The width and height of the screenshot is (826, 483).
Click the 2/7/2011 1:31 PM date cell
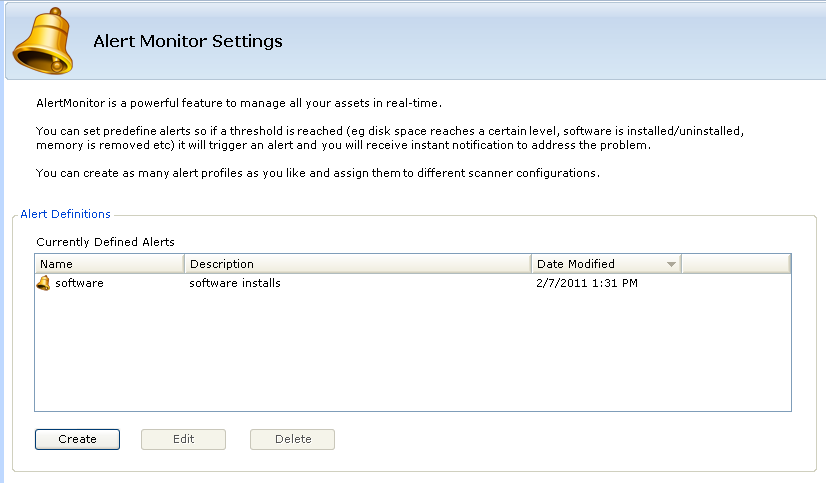coord(587,283)
